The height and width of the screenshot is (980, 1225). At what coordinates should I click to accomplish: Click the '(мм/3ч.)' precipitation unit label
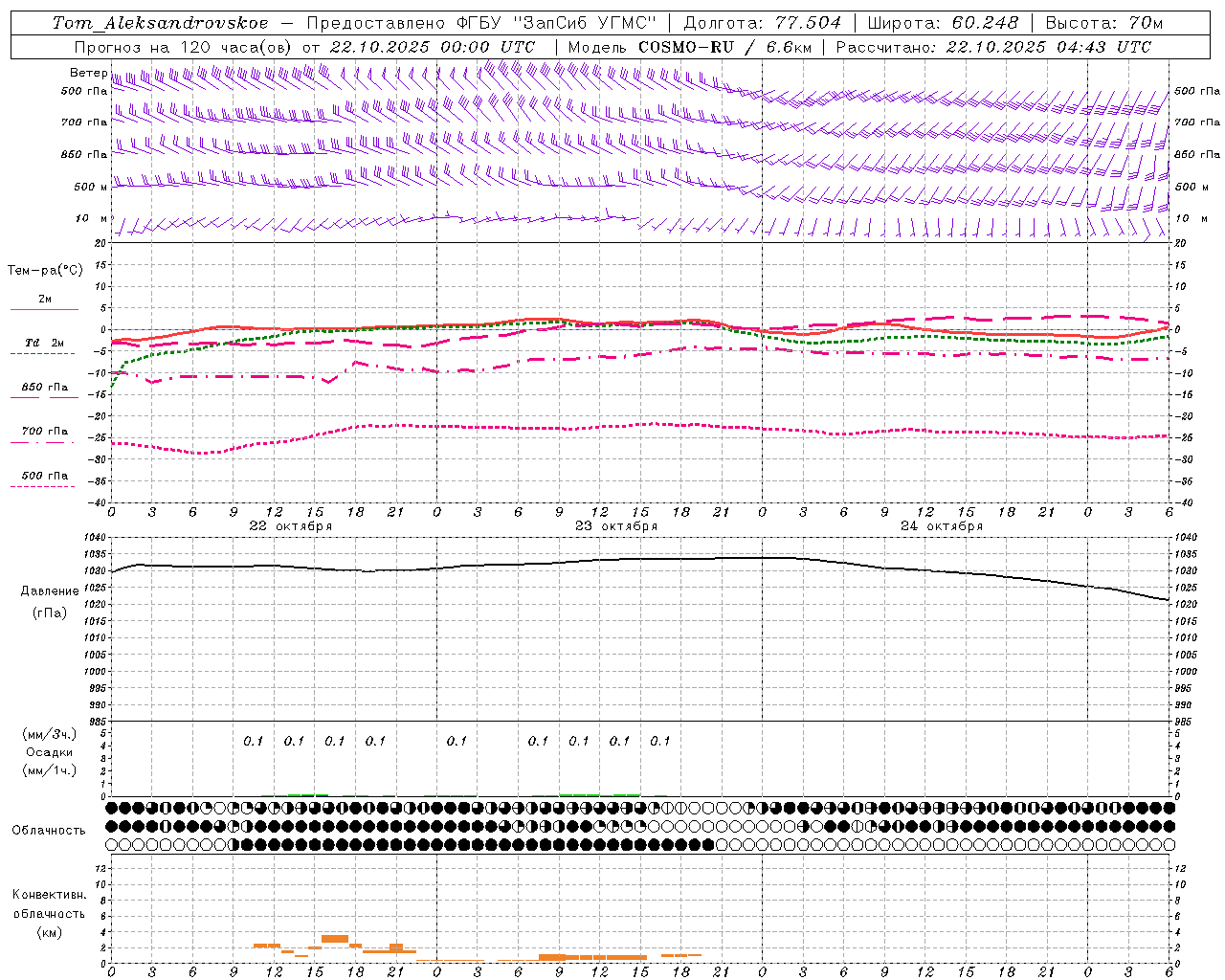pyautogui.click(x=50, y=735)
